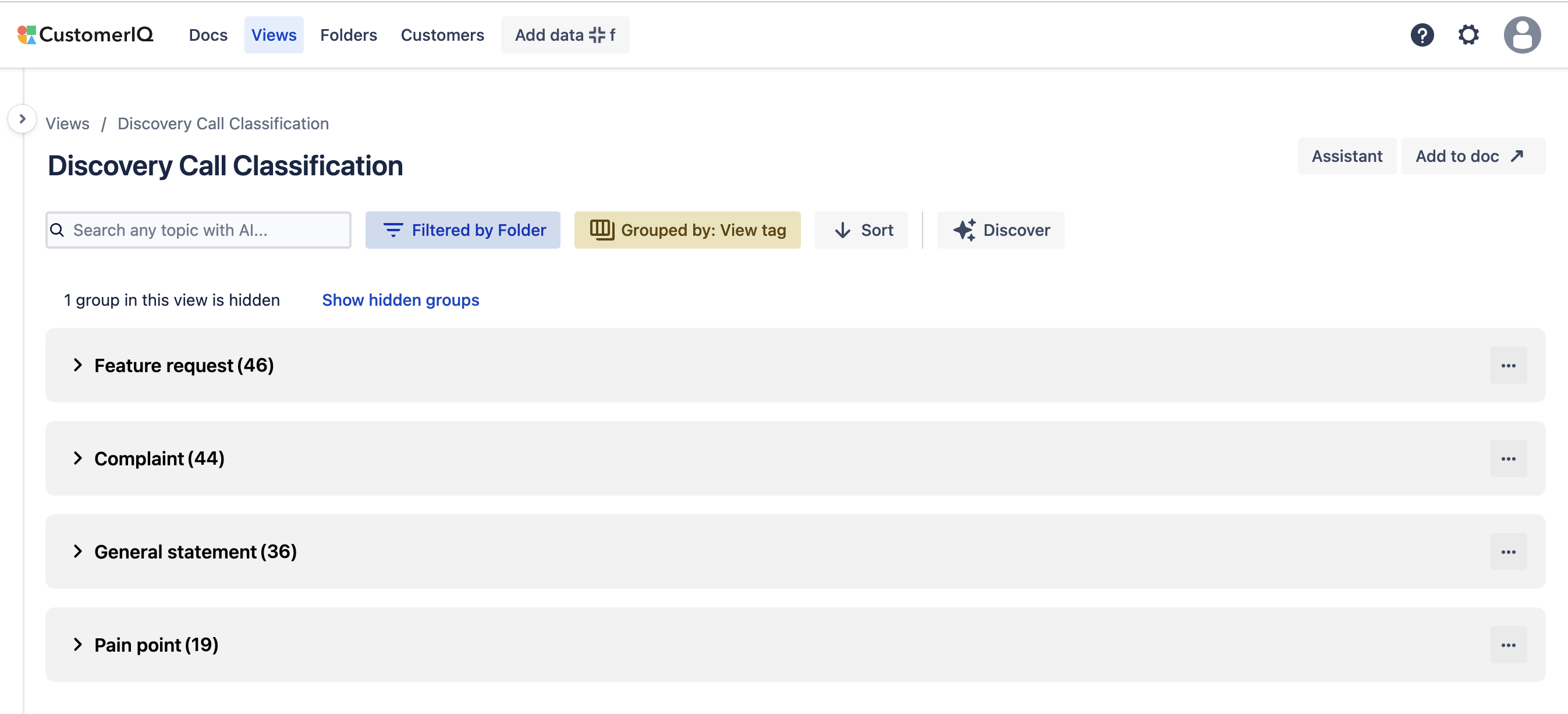Expand the sidebar with chevron button
The width and height of the screenshot is (1568, 714).
pyautogui.click(x=22, y=119)
